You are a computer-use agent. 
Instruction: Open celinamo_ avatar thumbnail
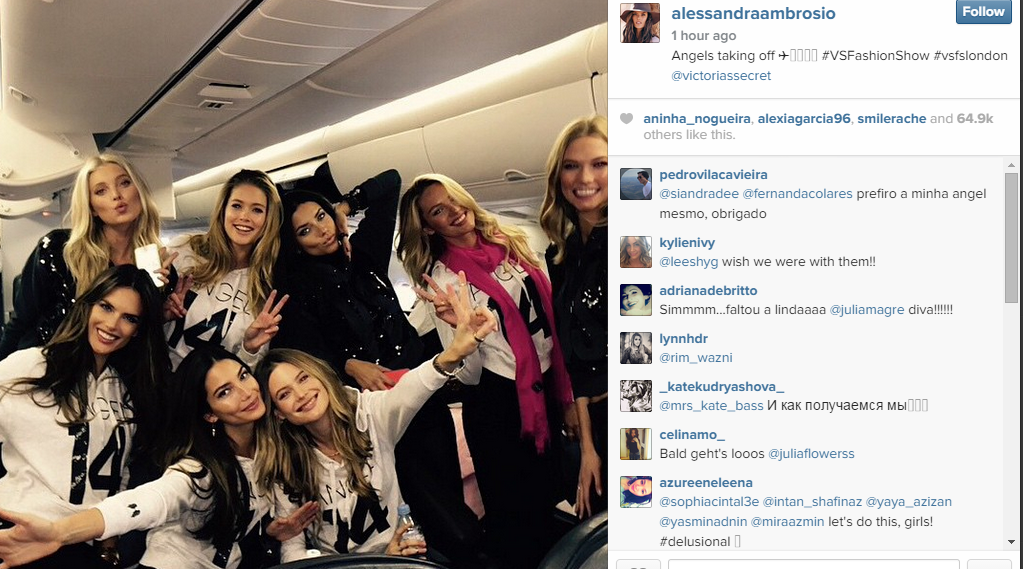[x=635, y=444]
